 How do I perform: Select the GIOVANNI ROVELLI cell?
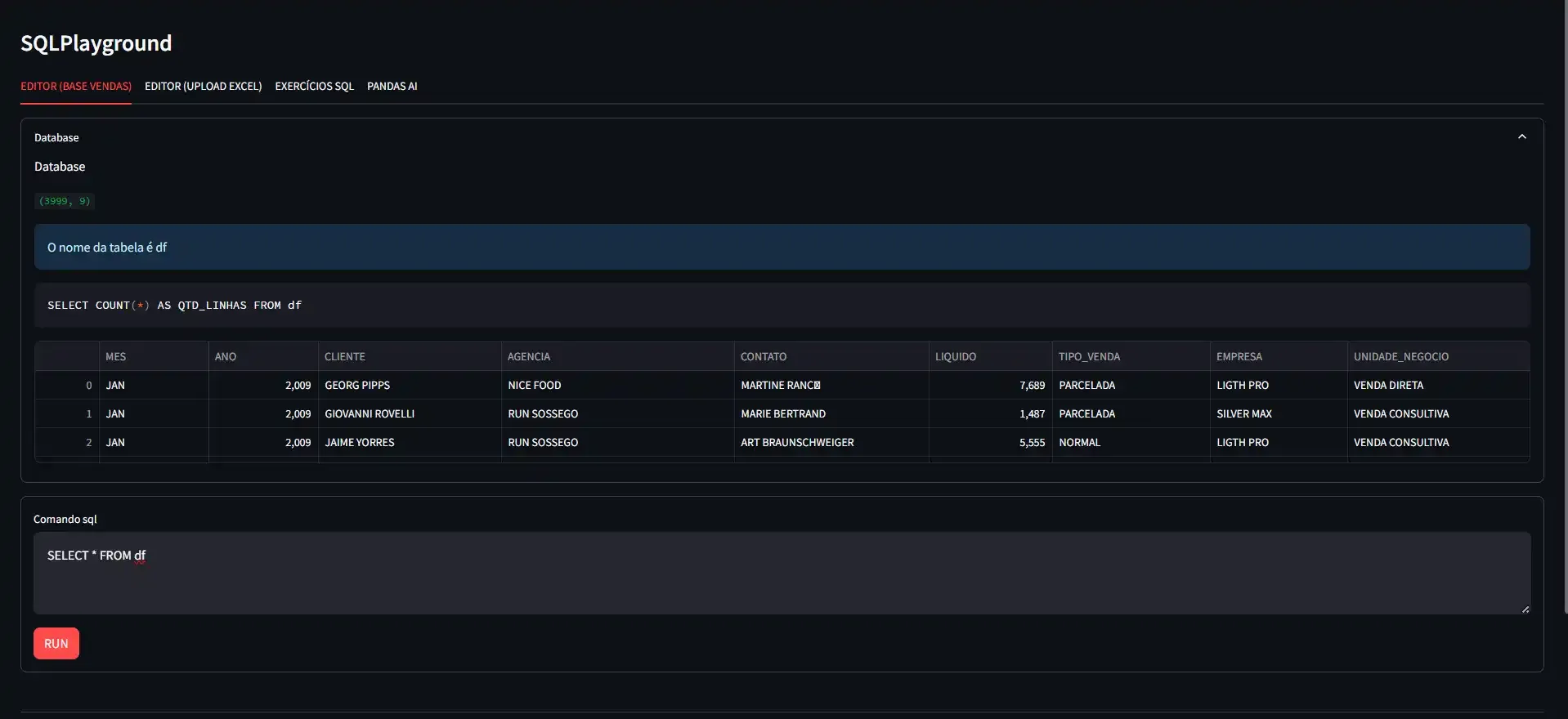tap(410, 413)
